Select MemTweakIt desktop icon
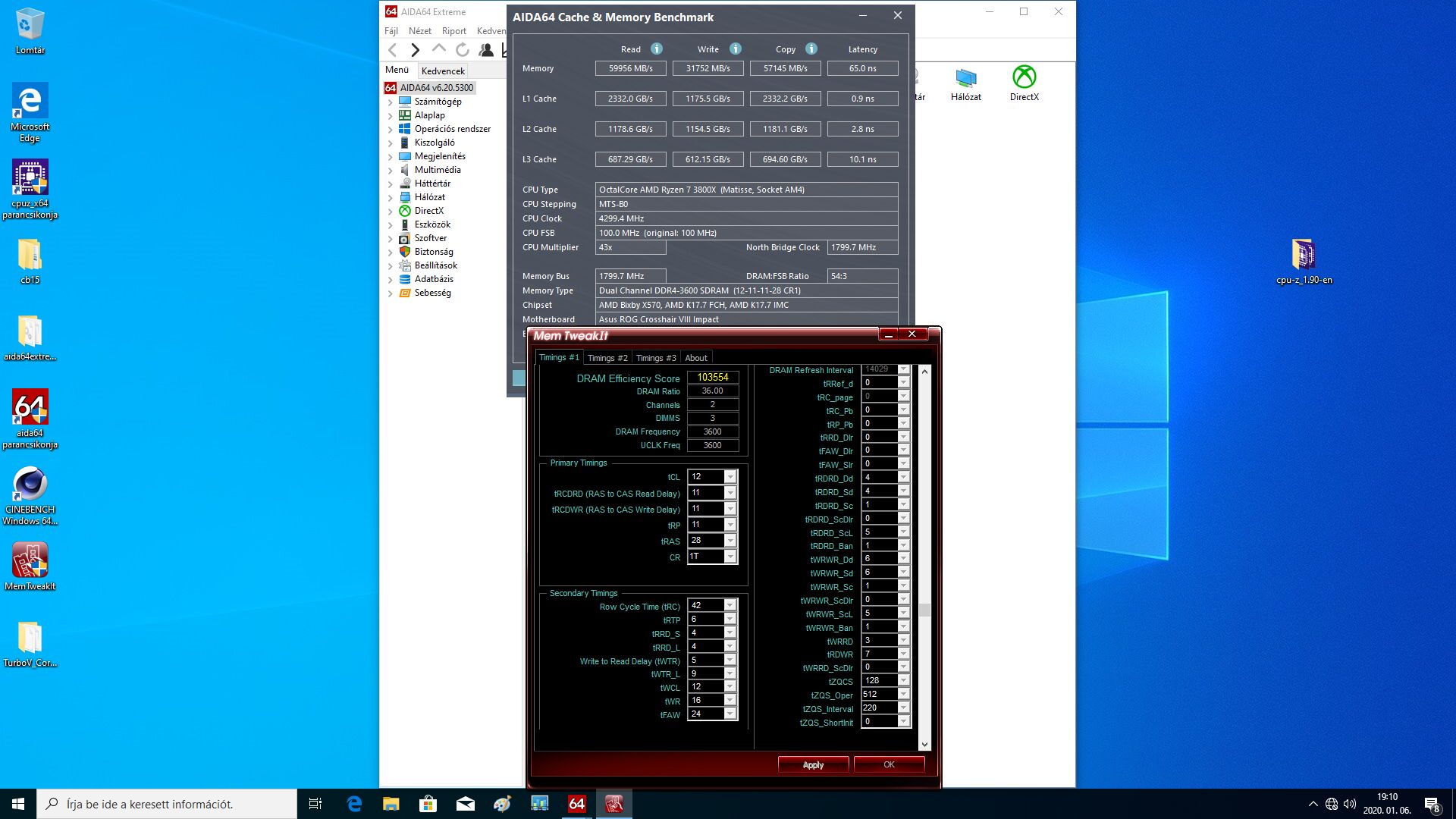 (x=30, y=567)
